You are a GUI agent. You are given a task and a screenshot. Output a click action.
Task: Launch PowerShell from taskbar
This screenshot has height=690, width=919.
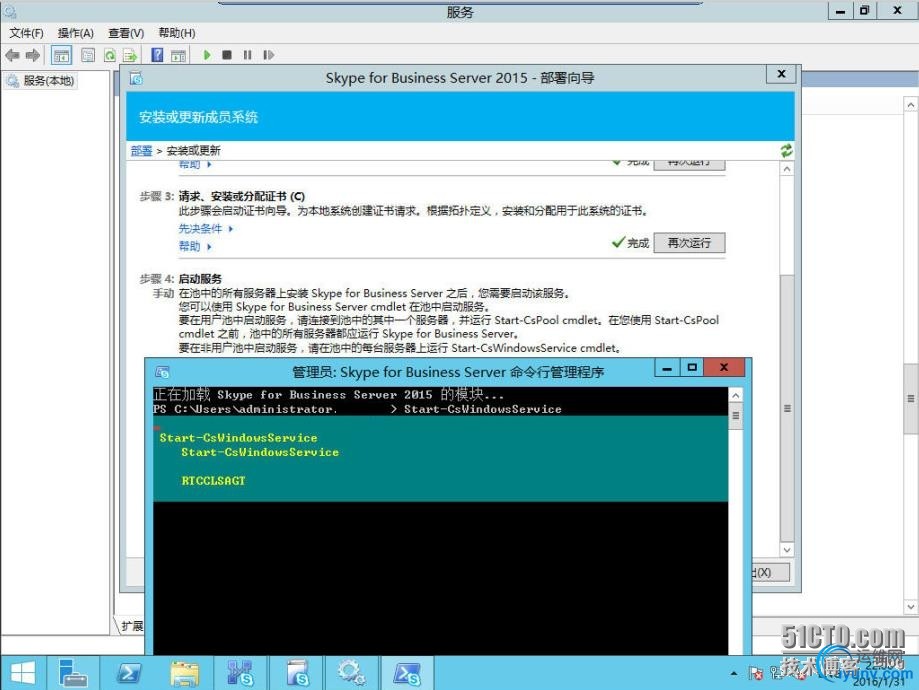[128, 673]
